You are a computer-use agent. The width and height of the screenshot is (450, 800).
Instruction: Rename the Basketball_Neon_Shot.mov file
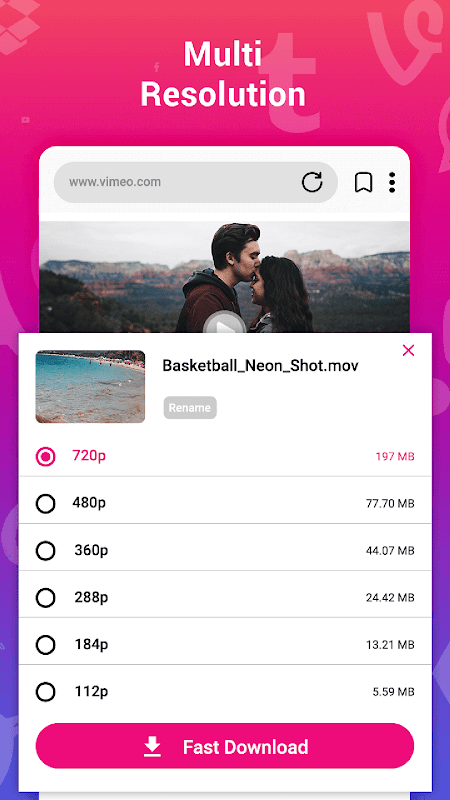190,408
